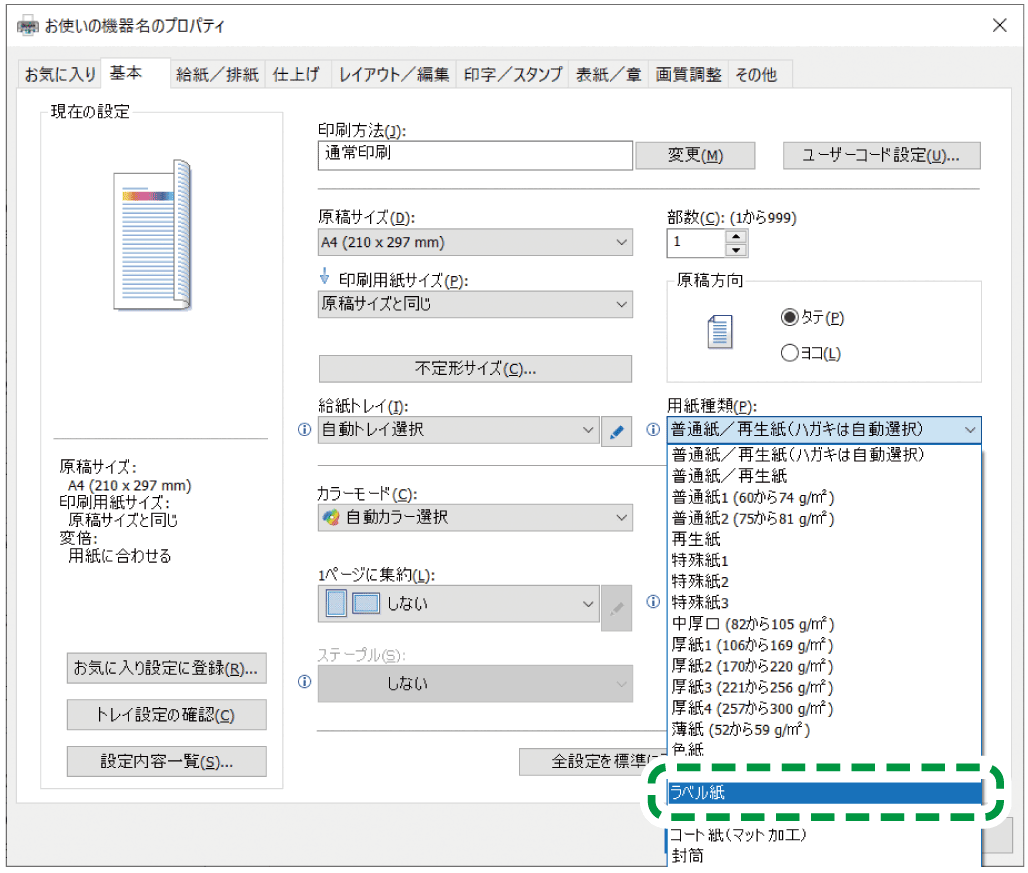The width and height of the screenshot is (1028, 873).
Task: Click the printer icon in the title bar
Action: coord(26,25)
